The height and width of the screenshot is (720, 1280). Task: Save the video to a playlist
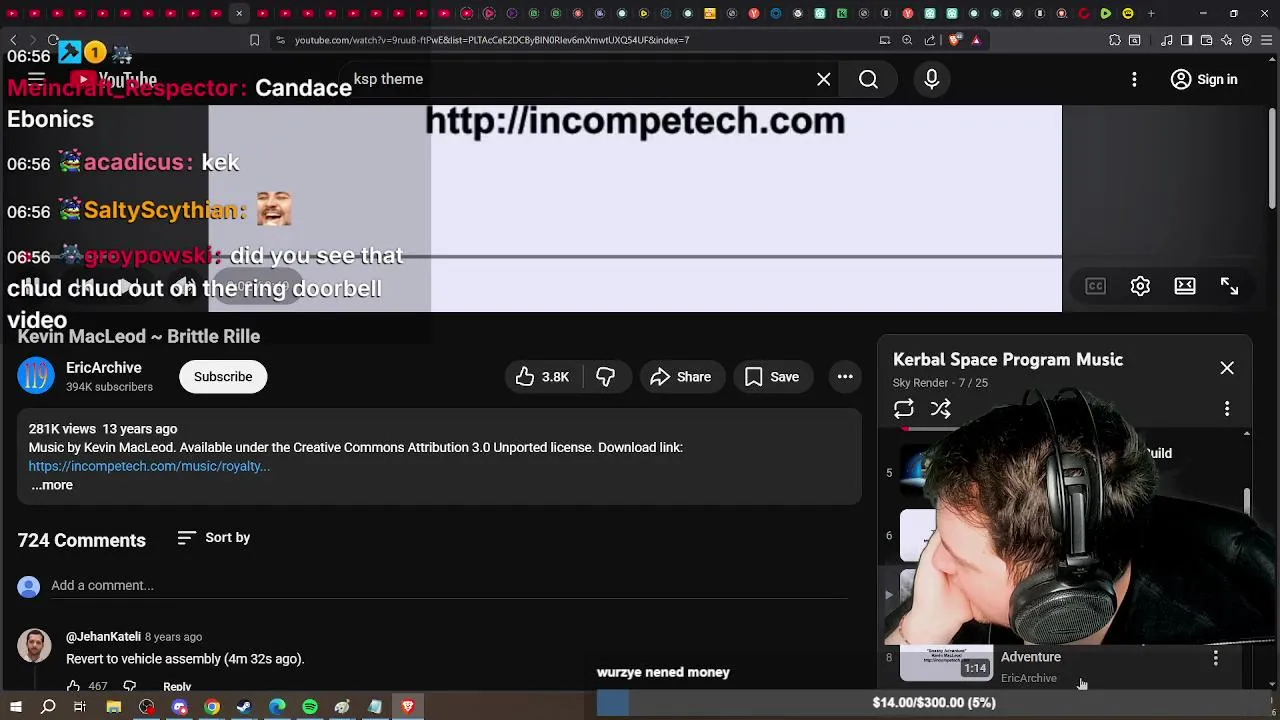point(771,377)
